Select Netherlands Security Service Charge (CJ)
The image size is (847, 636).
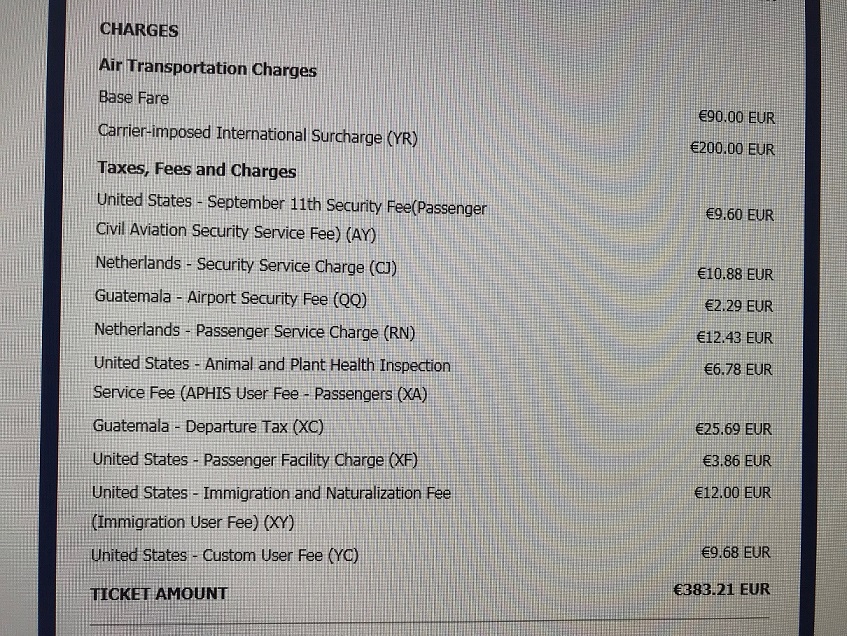(x=246, y=265)
